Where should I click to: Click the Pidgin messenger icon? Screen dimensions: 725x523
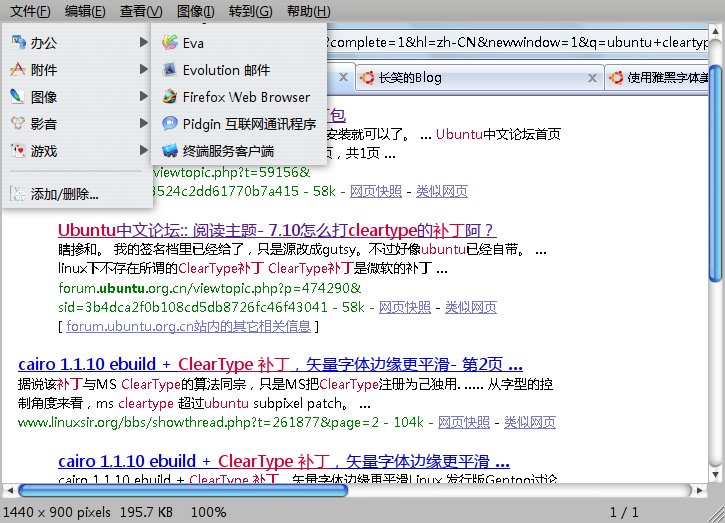click(x=170, y=123)
